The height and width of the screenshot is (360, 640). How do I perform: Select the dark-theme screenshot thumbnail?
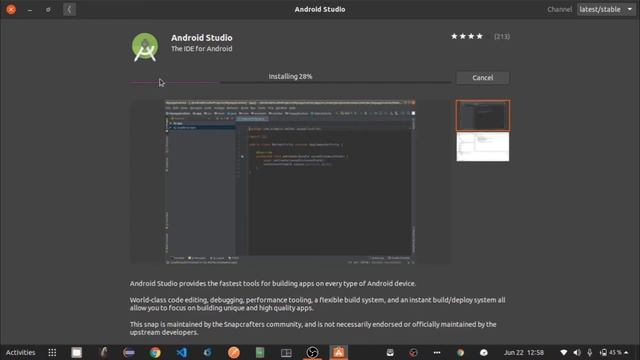[483, 116]
